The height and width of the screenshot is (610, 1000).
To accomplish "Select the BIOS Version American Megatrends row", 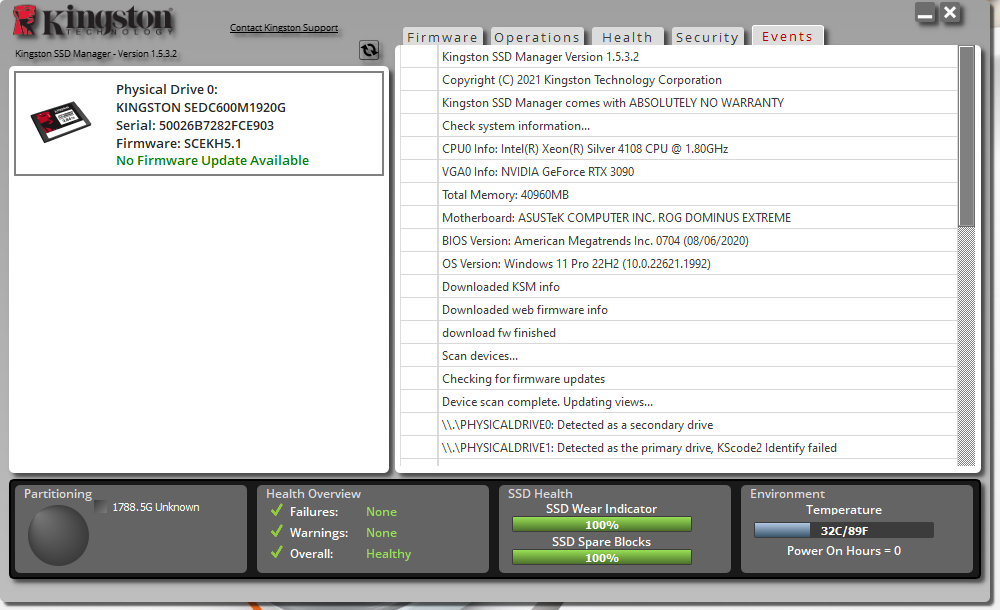I will [679, 241].
